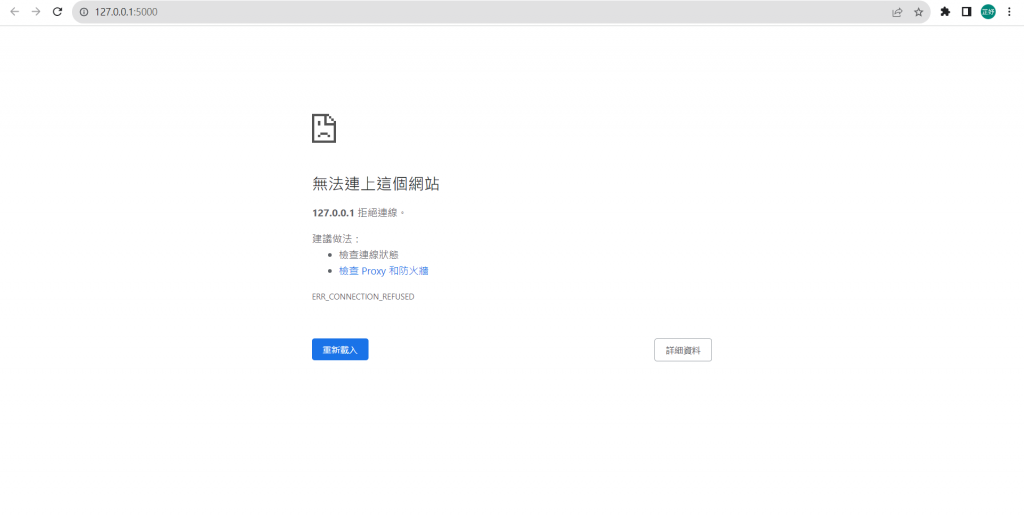This screenshot has height=518, width=1024.
Task: Reload the page with the refresh icon
Action: click(x=57, y=12)
